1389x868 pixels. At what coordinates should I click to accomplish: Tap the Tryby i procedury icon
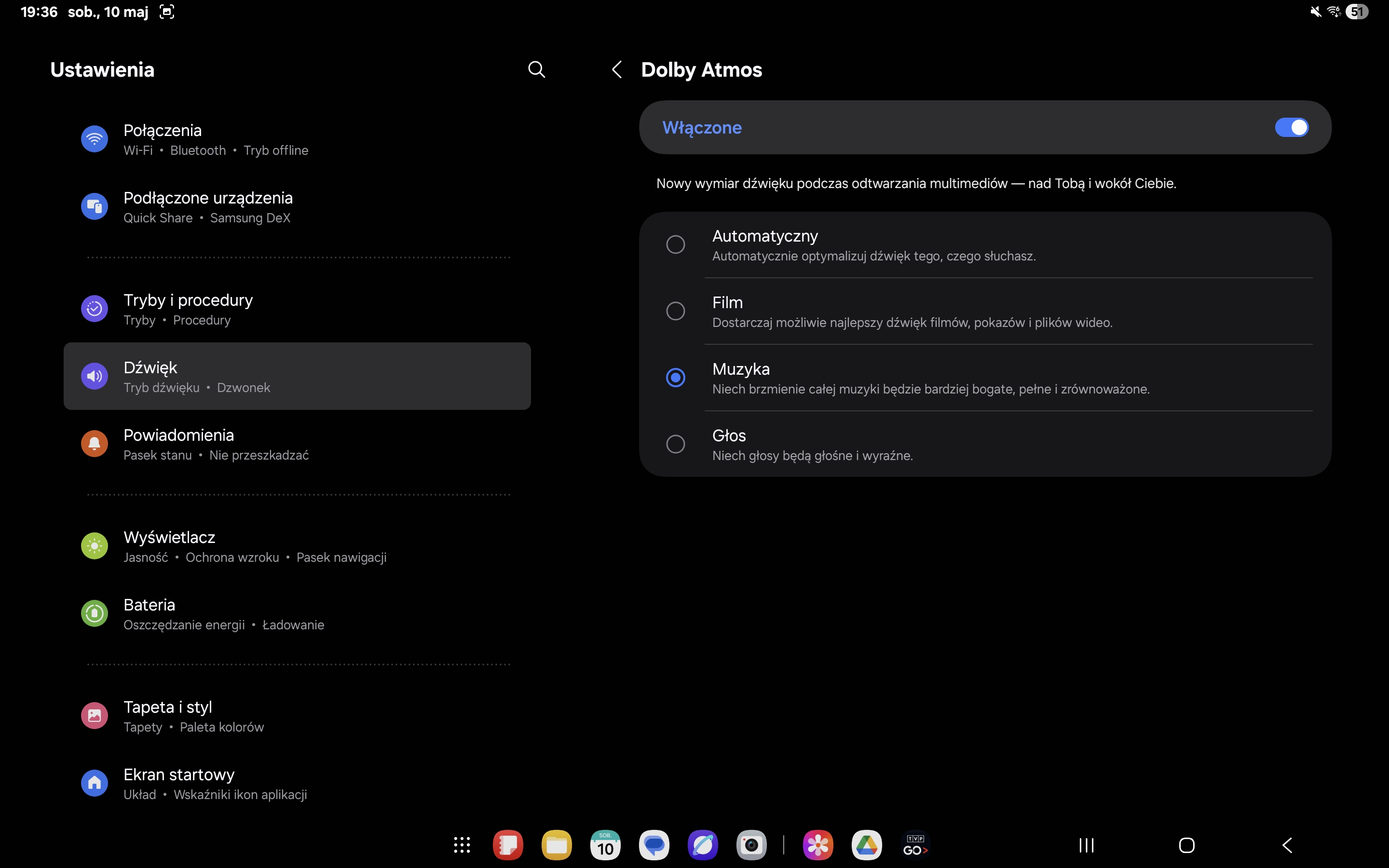click(95, 309)
